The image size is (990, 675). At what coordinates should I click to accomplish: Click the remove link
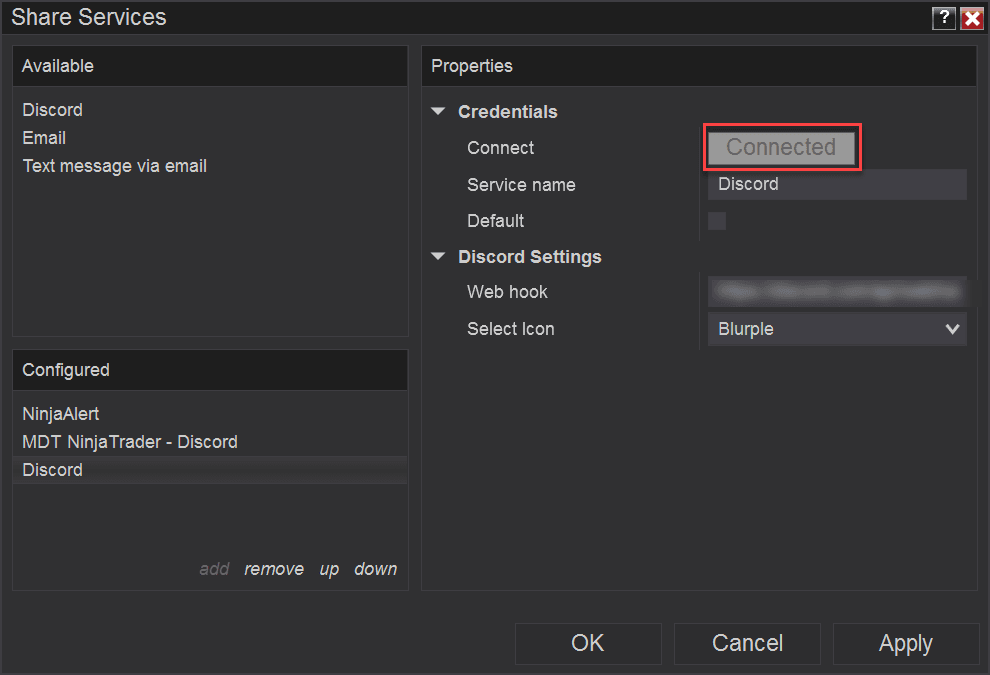click(x=274, y=569)
